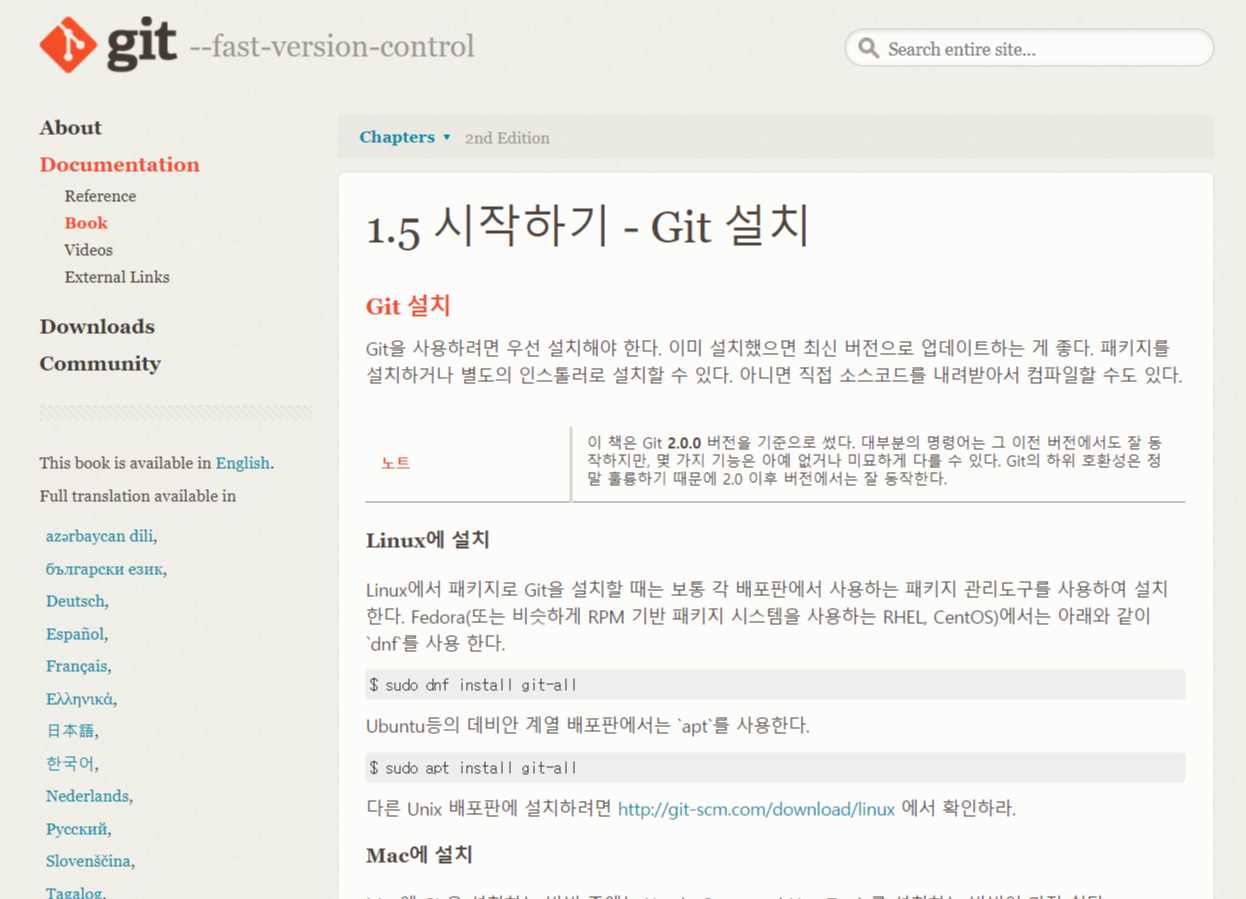1246x899 pixels.
Task: Expand the Chapters dropdown
Action: (x=405, y=137)
